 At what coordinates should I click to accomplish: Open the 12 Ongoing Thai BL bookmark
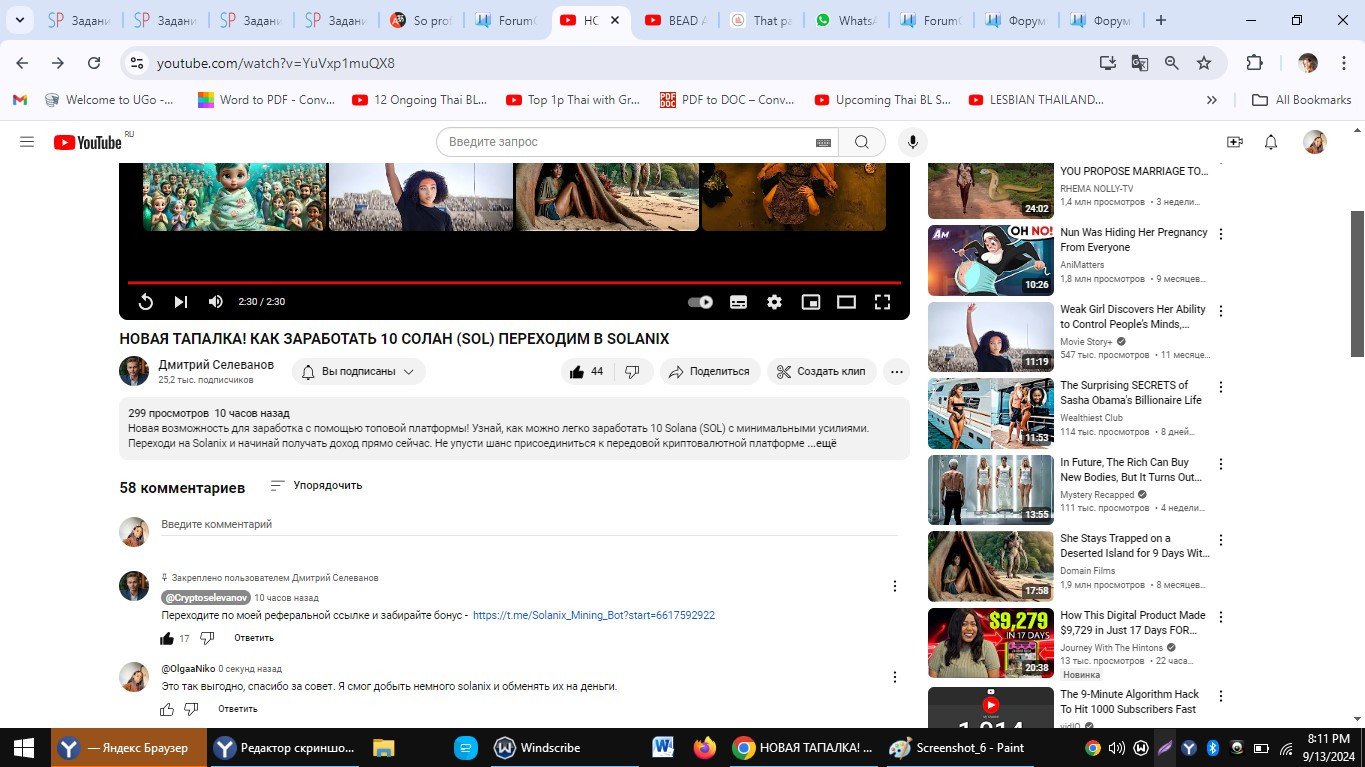[x=420, y=100]
